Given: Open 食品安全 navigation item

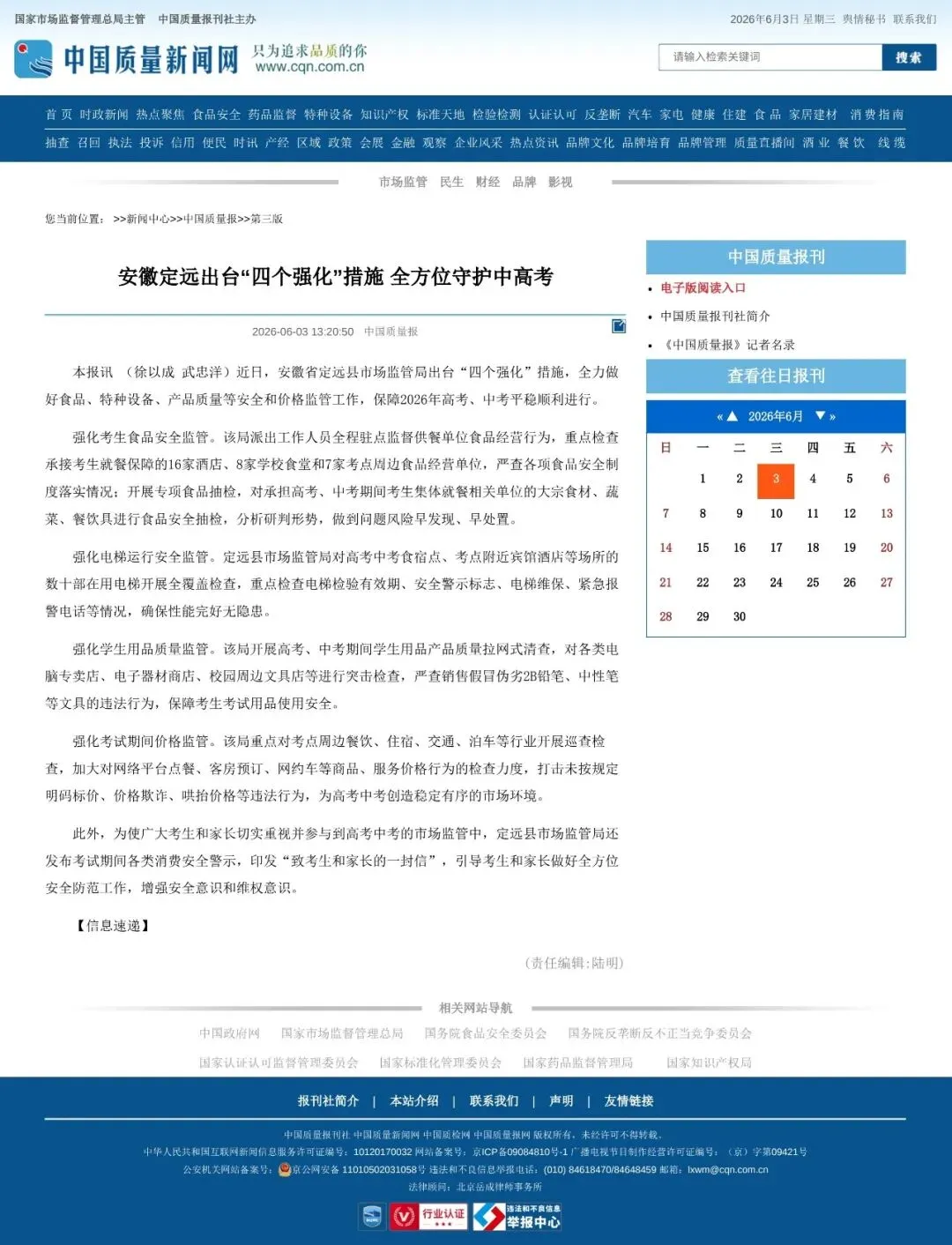Looking at the screenshot, I should click(x=217, y=115).
